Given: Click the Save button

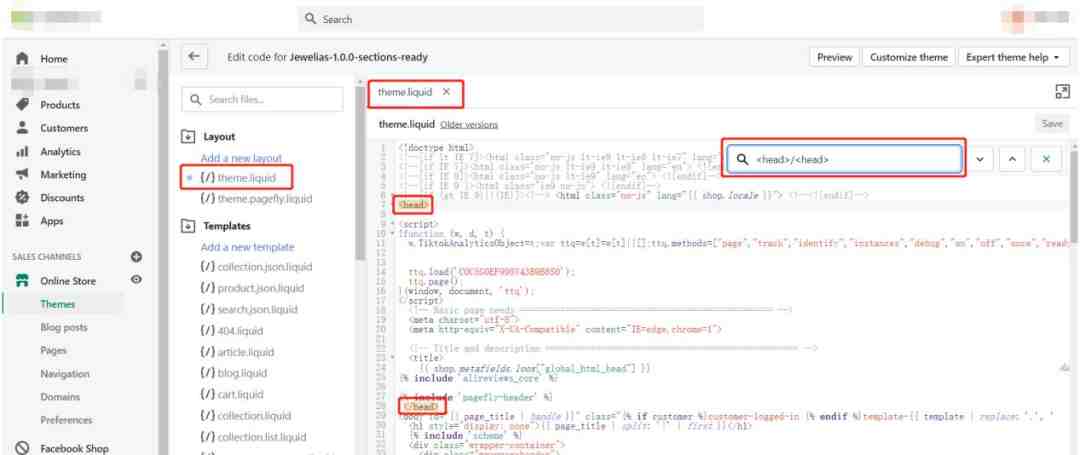Looking at the screenshot, I should [x=1052, y=124].
